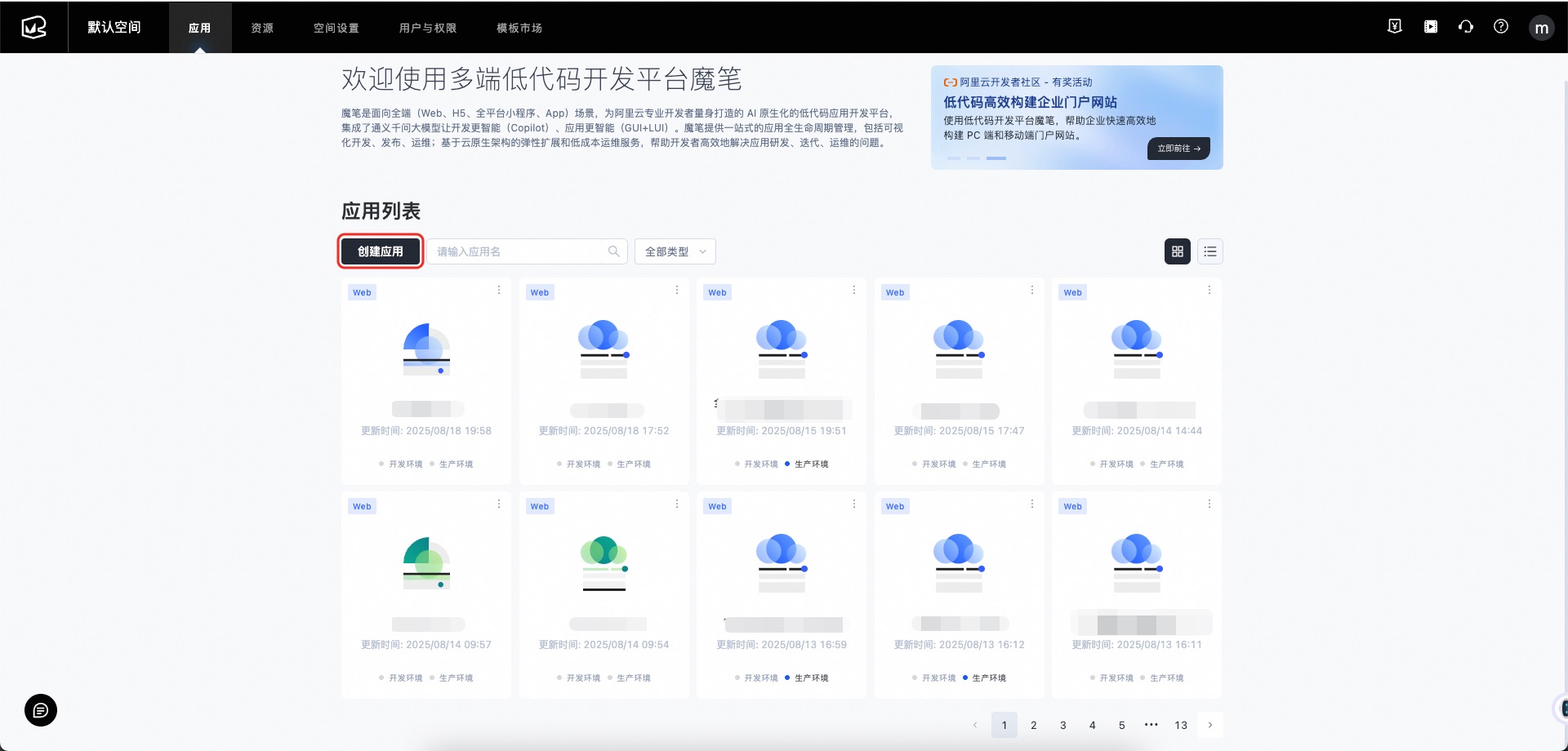Image resolution: width=1568 pixels, height=751 pixels.
Task: Open more menu on app updated 2025/08/15 19:51
Action: point(854,290)
